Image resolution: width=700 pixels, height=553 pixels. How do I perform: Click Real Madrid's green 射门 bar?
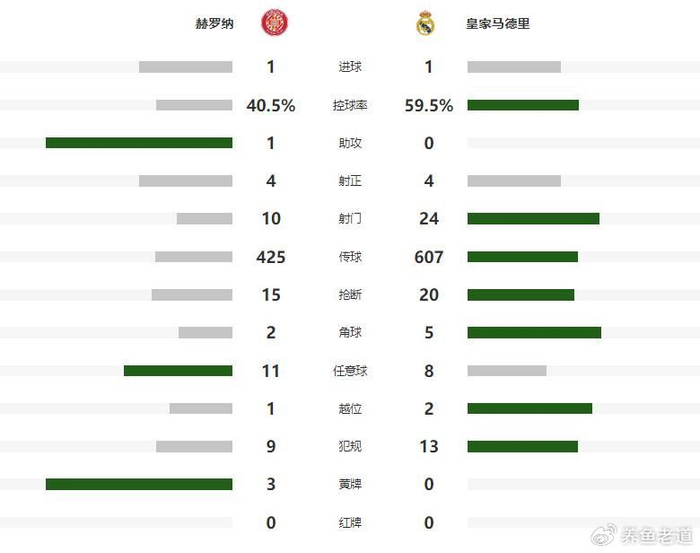click(533, 219)
